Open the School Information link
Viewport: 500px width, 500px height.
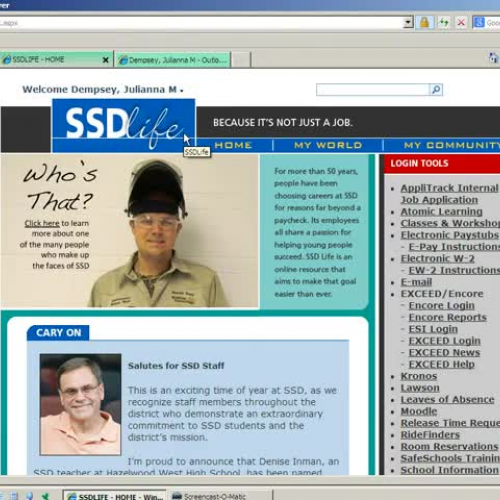(x=449, y=470)
